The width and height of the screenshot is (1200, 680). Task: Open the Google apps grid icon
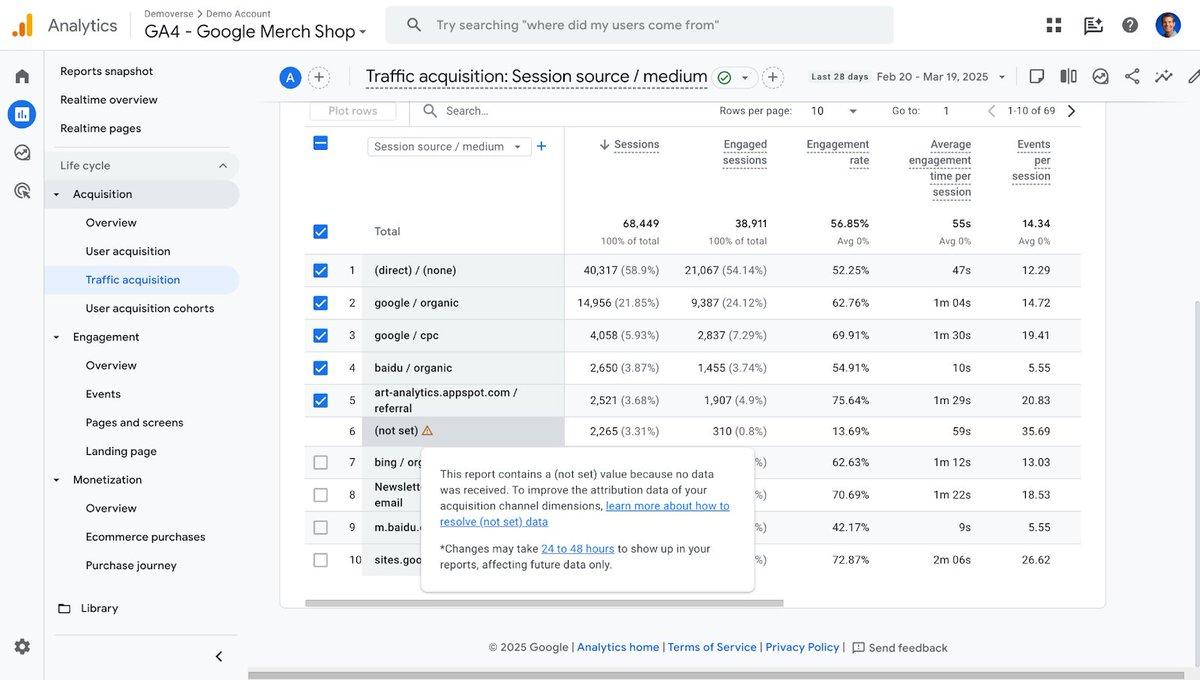tap(1054, 25)
